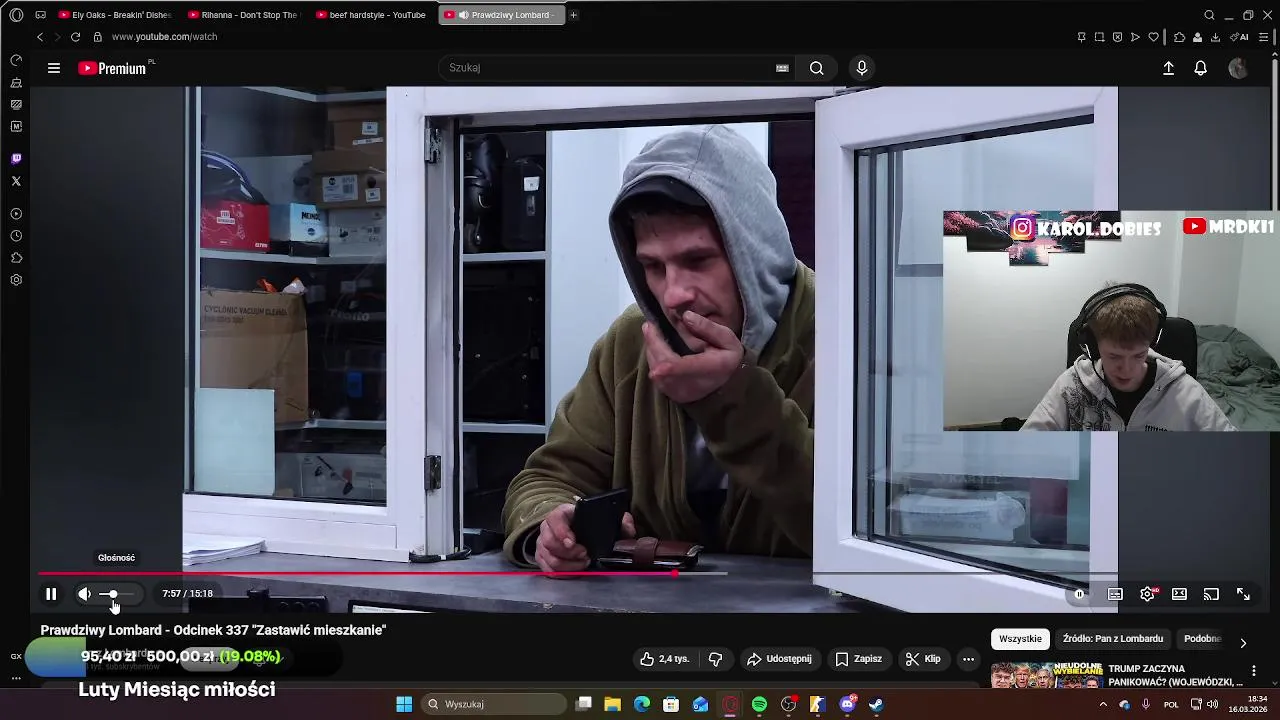
Task: Open the browser downloads icon
Action: click(x=1215, y=37)
